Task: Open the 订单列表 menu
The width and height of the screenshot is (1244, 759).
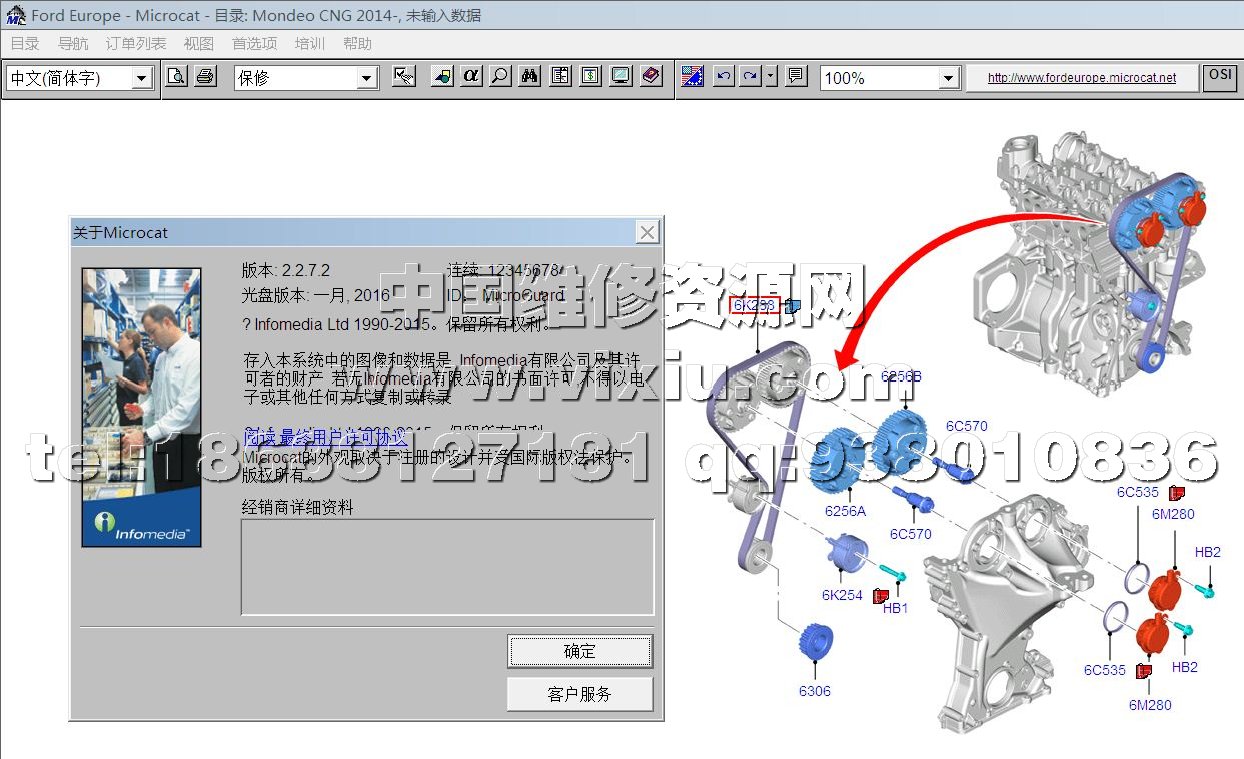Action: click(136, 43)
